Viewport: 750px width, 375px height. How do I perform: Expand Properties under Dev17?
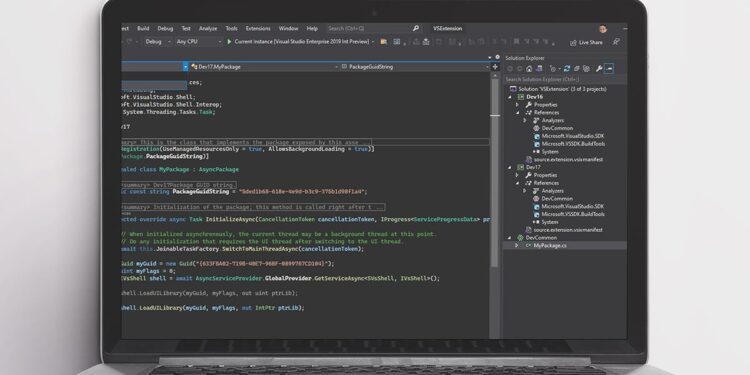click(517, 175)
